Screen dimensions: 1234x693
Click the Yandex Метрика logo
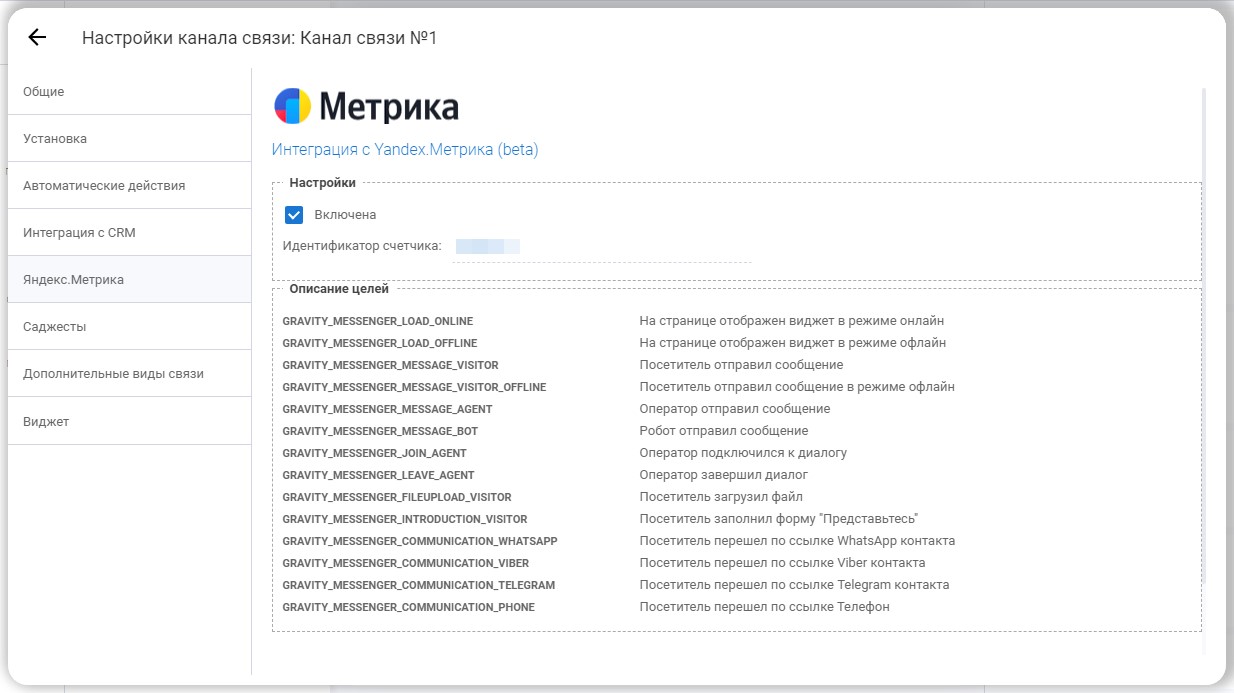(366, 107)
